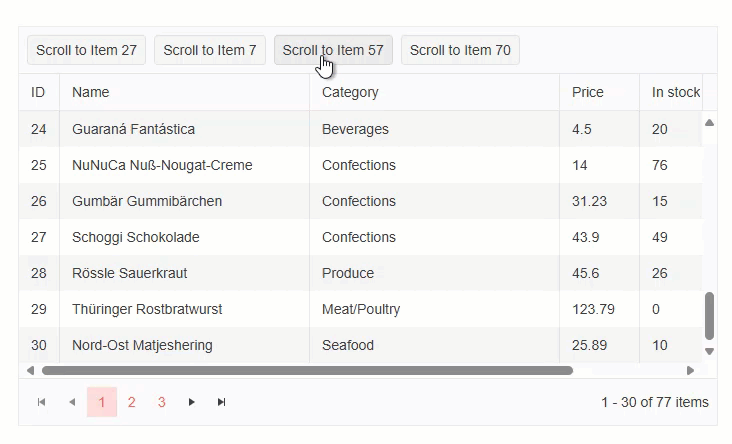The image size is (732, 444).
Task: Select current page 1 in pager
Action: click(101, 402)
